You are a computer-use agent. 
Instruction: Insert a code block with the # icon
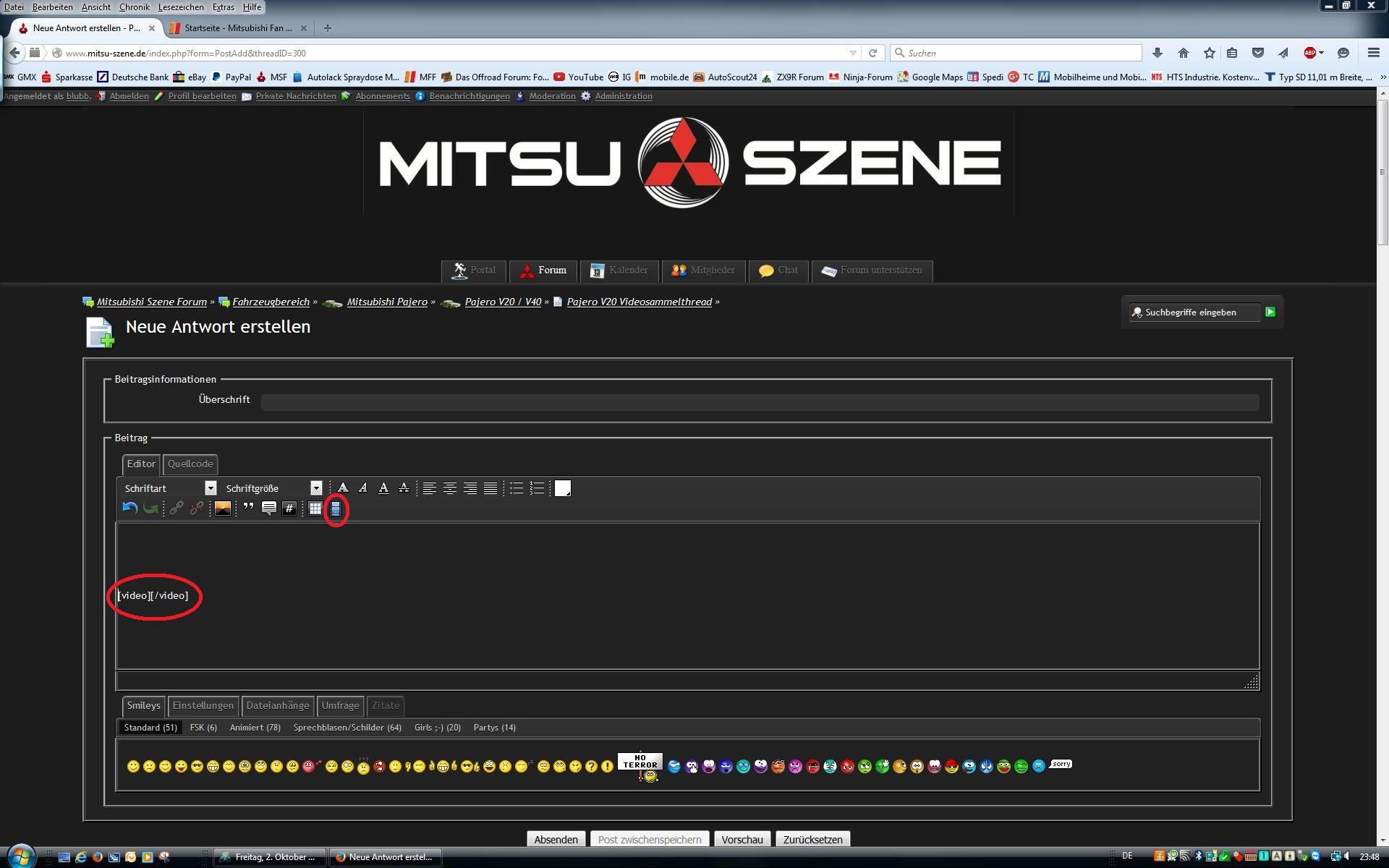click(289, 509)
